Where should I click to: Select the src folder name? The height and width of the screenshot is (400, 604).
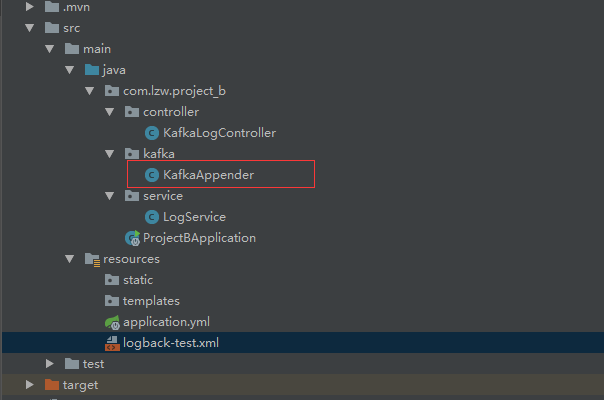72,28
